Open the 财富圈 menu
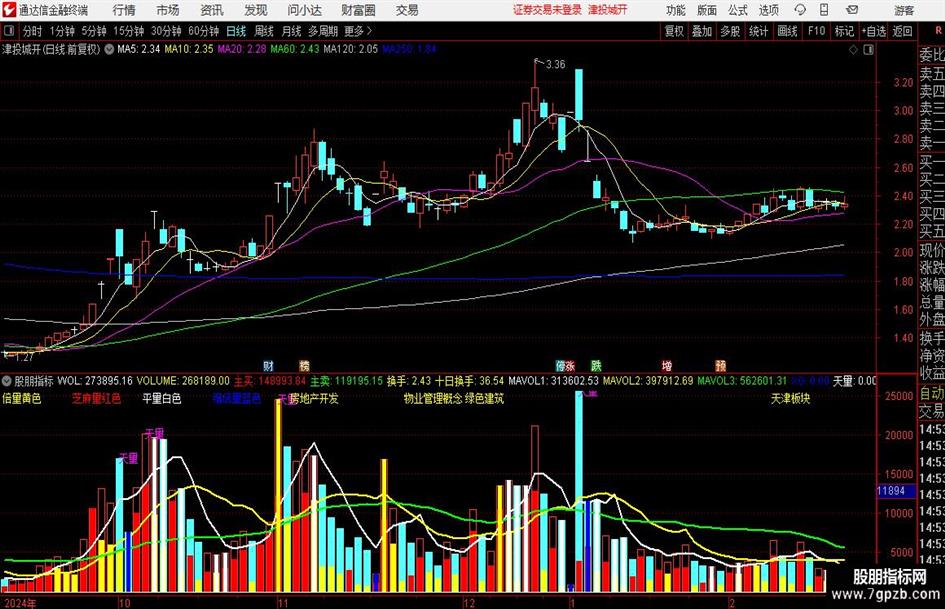This screenshot has height=609, width=945. [358, 10]
